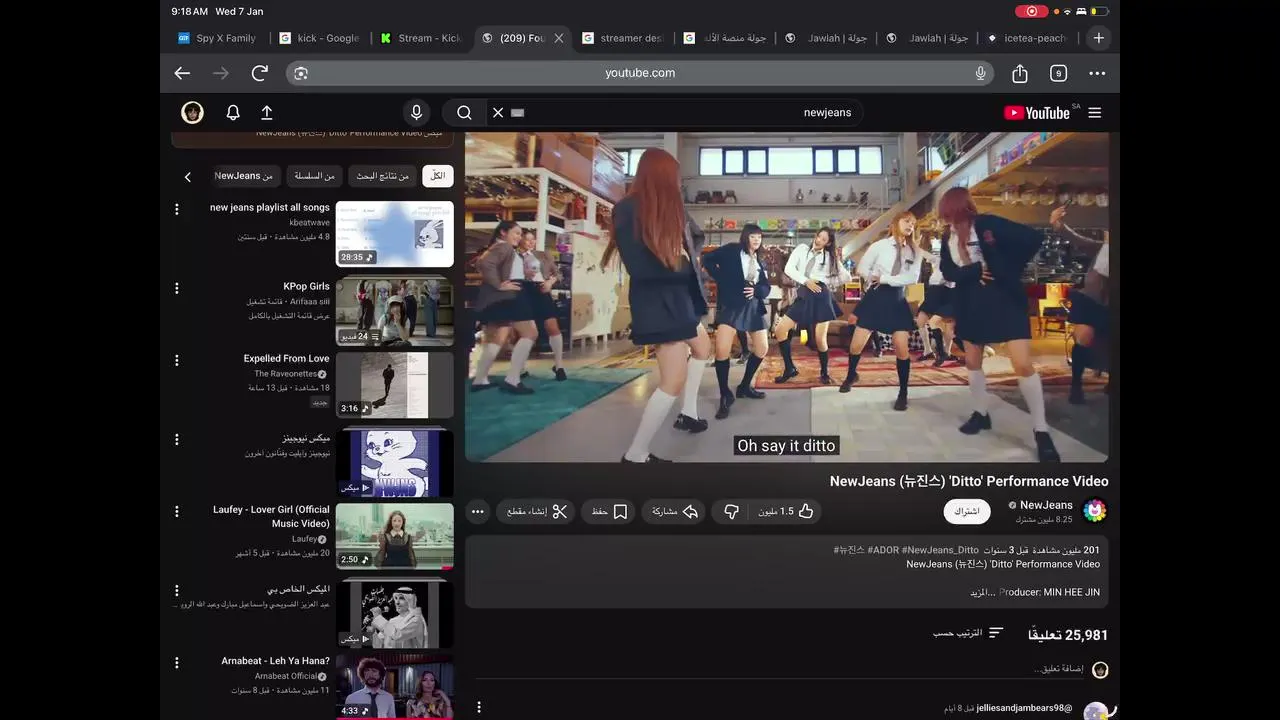Viewport: 1280px width, 720px height.
Task: Open options for new jeans playlist video
Action: 177,209
